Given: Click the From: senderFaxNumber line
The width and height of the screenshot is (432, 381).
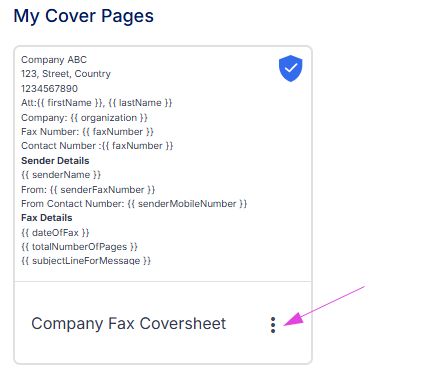Looking at the screenshot, I should 88,190.
